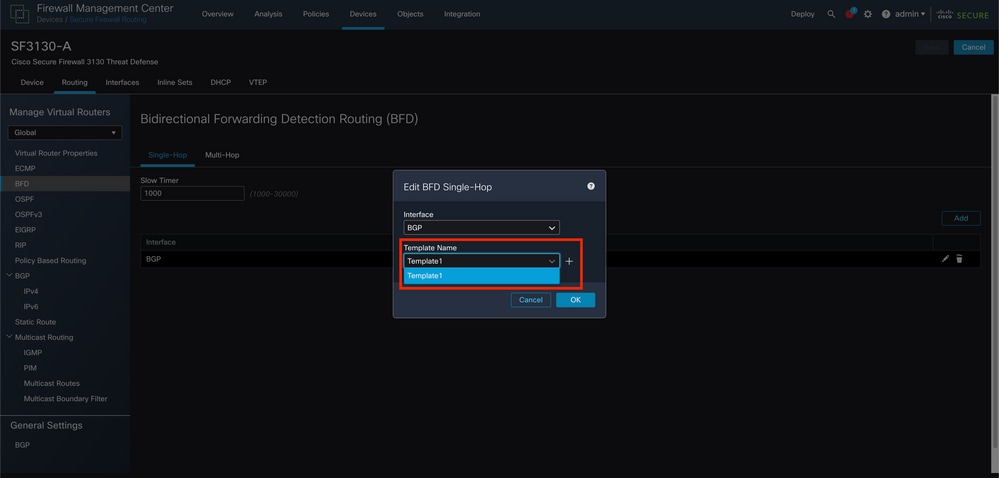Click Cancel in Edit BFD Single-Hop dialog
This screenshot has height=478, width=999.
click(x=531, y=300)
